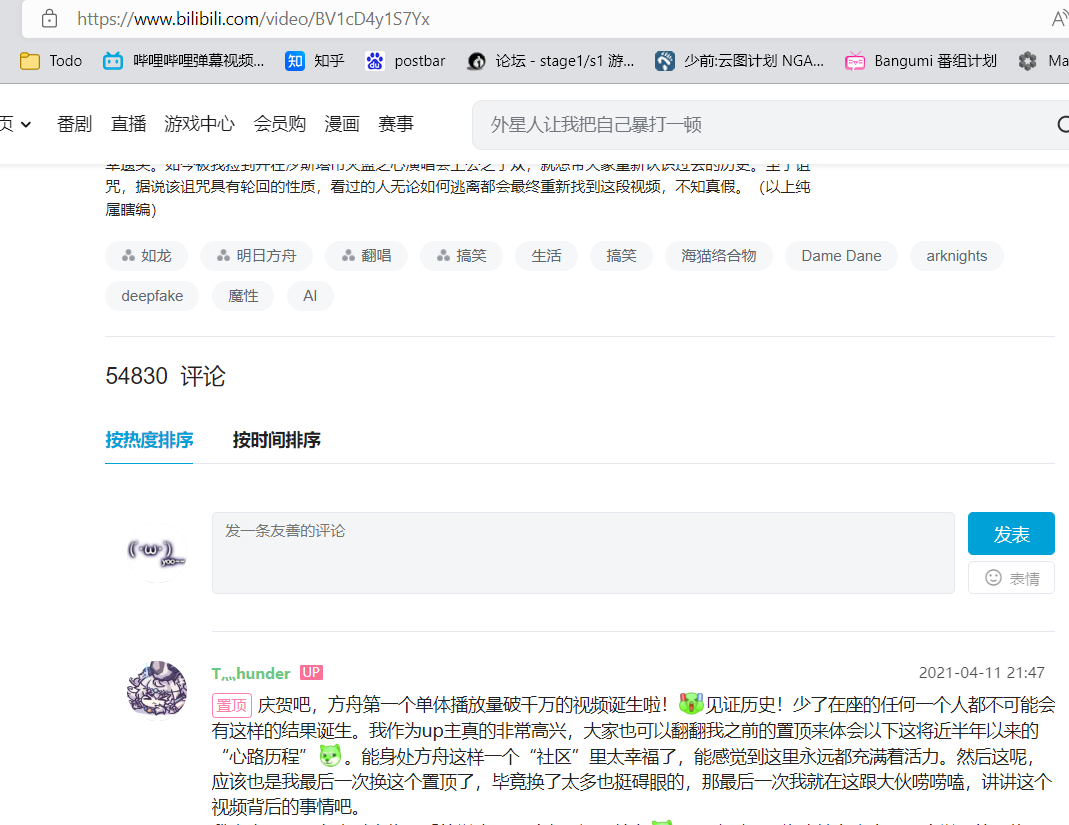Click your own avatar beside comment box
Image resolution: width=1069 pixels, height=825 pixels.
coord(157,553)
